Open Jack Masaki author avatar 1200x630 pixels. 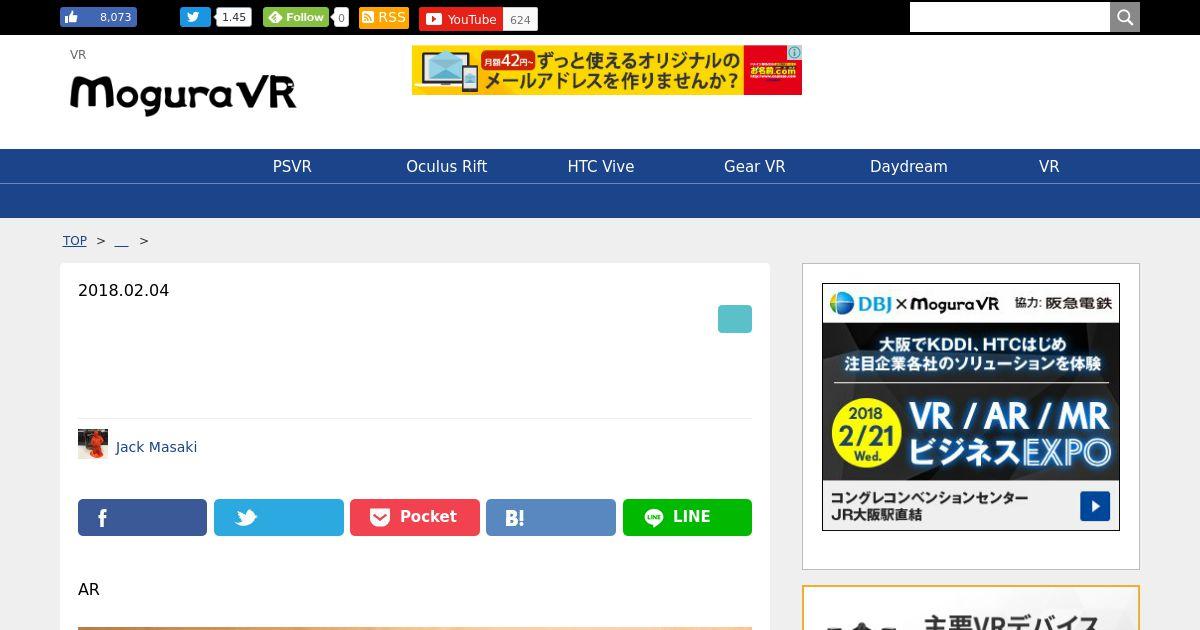pyautogui.click(x=93, y=444)
